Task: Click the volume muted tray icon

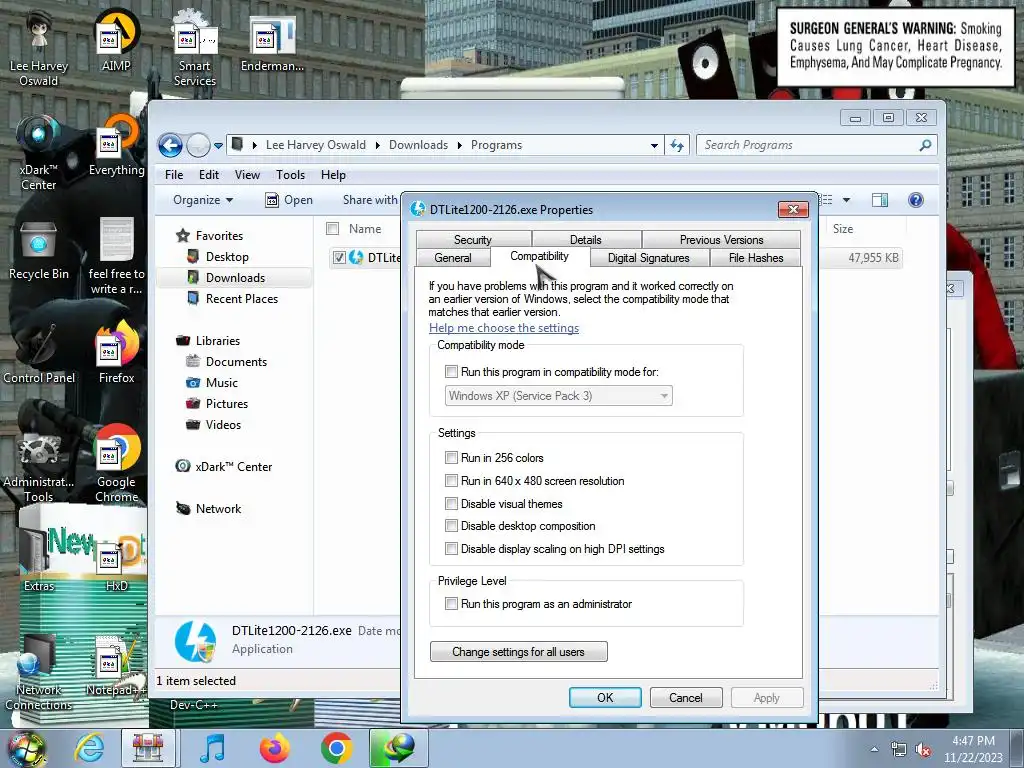Action: coord(923,750)
